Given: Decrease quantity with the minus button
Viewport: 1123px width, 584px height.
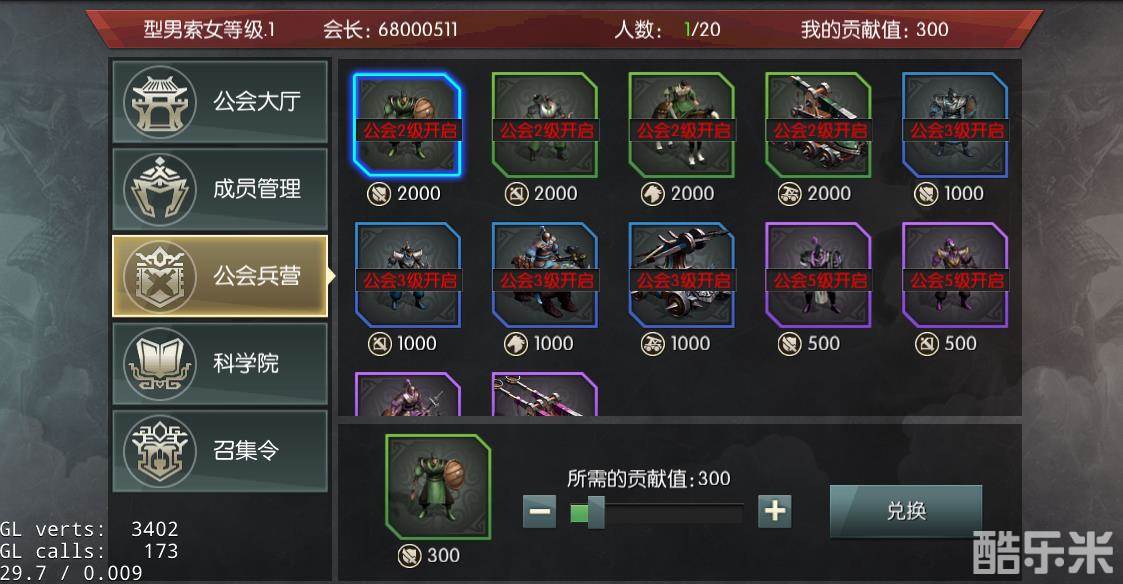Looking at the screenshot, I should (x=539, y=512).
